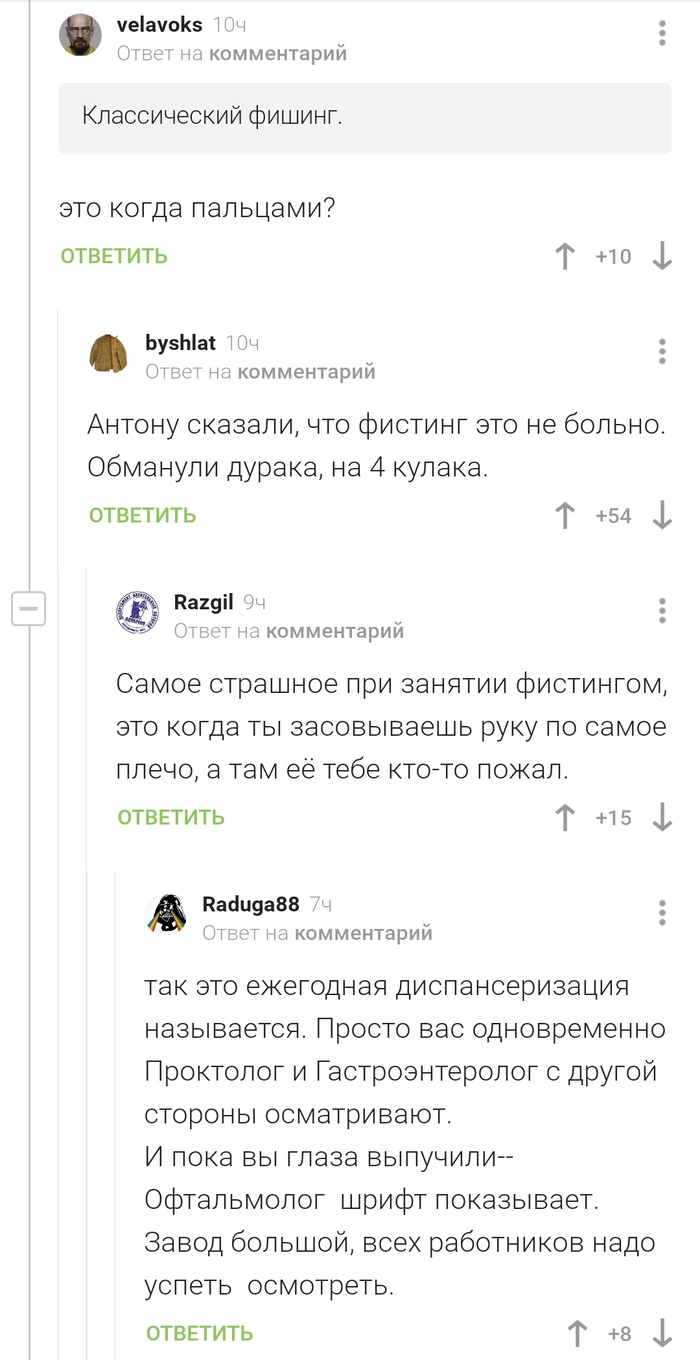Screen dimensions: 700x1360
Task: Click byshlat's profile avatar
Action: (110, 351)
